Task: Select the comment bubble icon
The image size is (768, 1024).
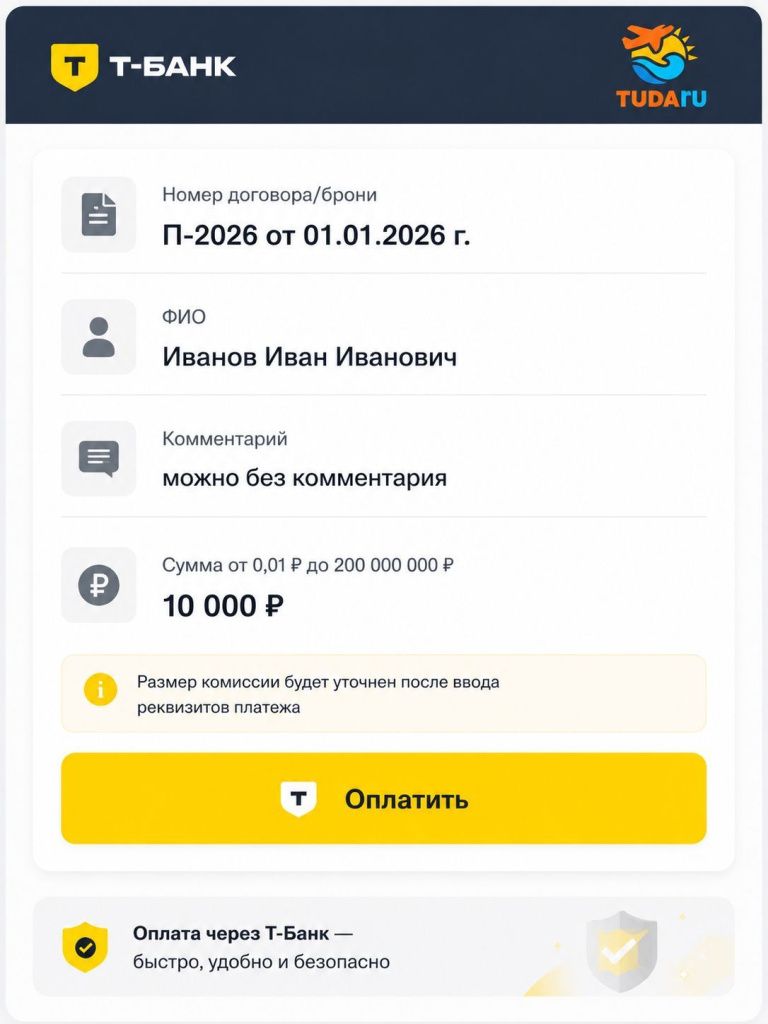Action: tap(99, 458)
